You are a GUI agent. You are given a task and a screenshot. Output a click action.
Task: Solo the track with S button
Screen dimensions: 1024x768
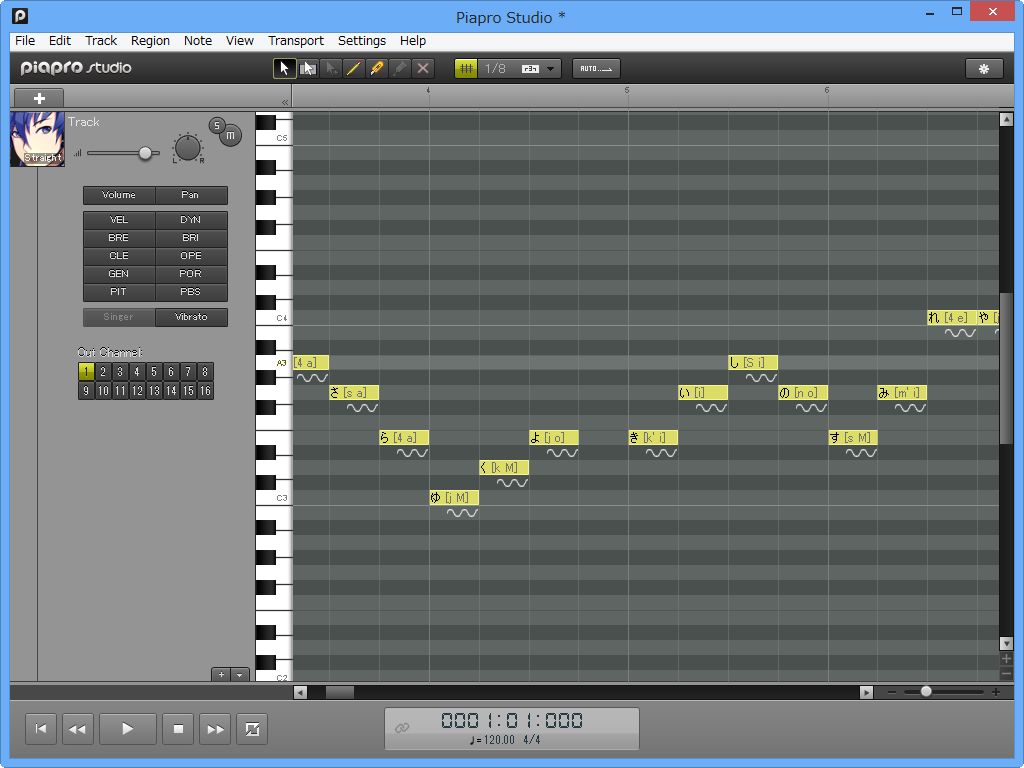(217, 125)
